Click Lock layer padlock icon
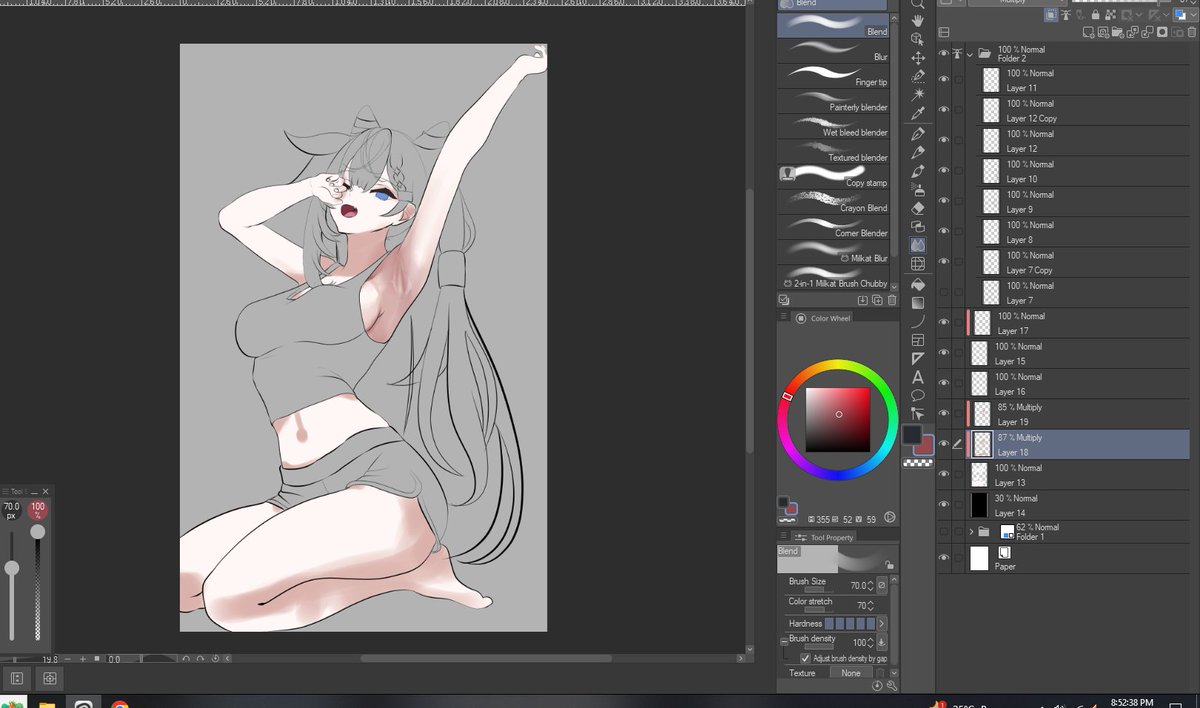Screen dimensions: 1200x708 [x=1095, y=15]
